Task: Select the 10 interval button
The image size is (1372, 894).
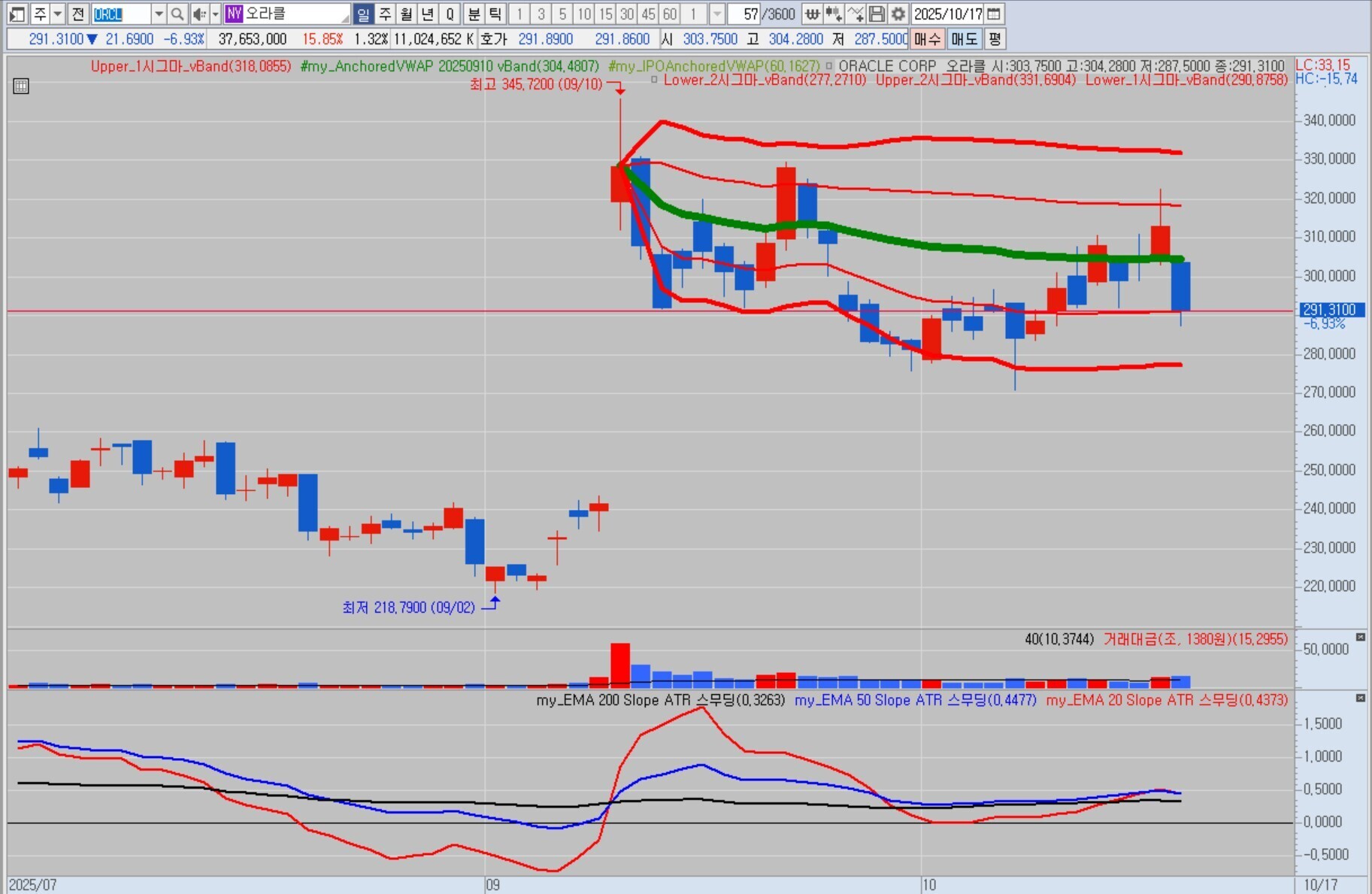Action: tap(584, 14)
